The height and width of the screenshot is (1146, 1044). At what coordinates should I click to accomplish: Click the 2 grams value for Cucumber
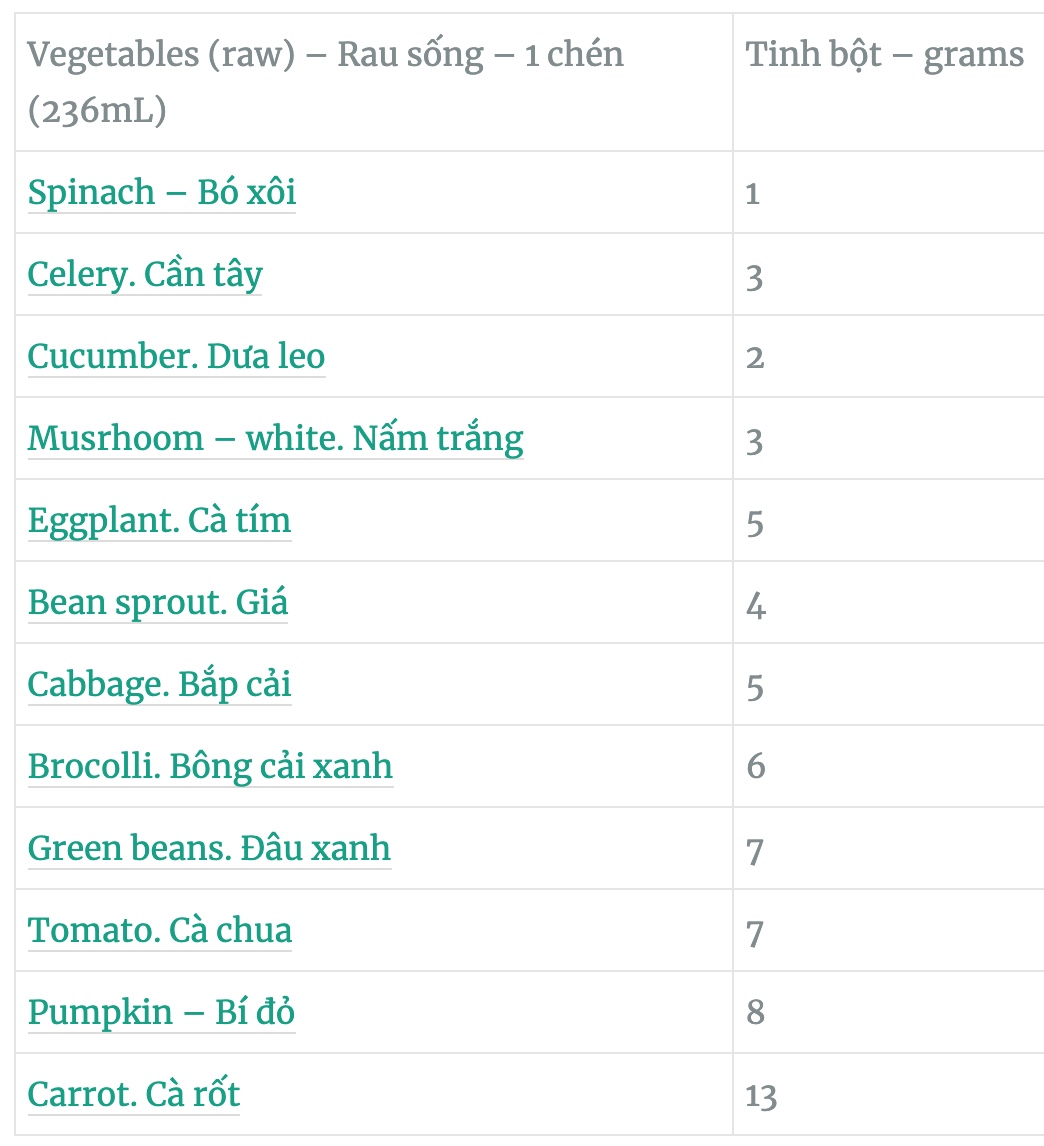click(x=755, y=357)
